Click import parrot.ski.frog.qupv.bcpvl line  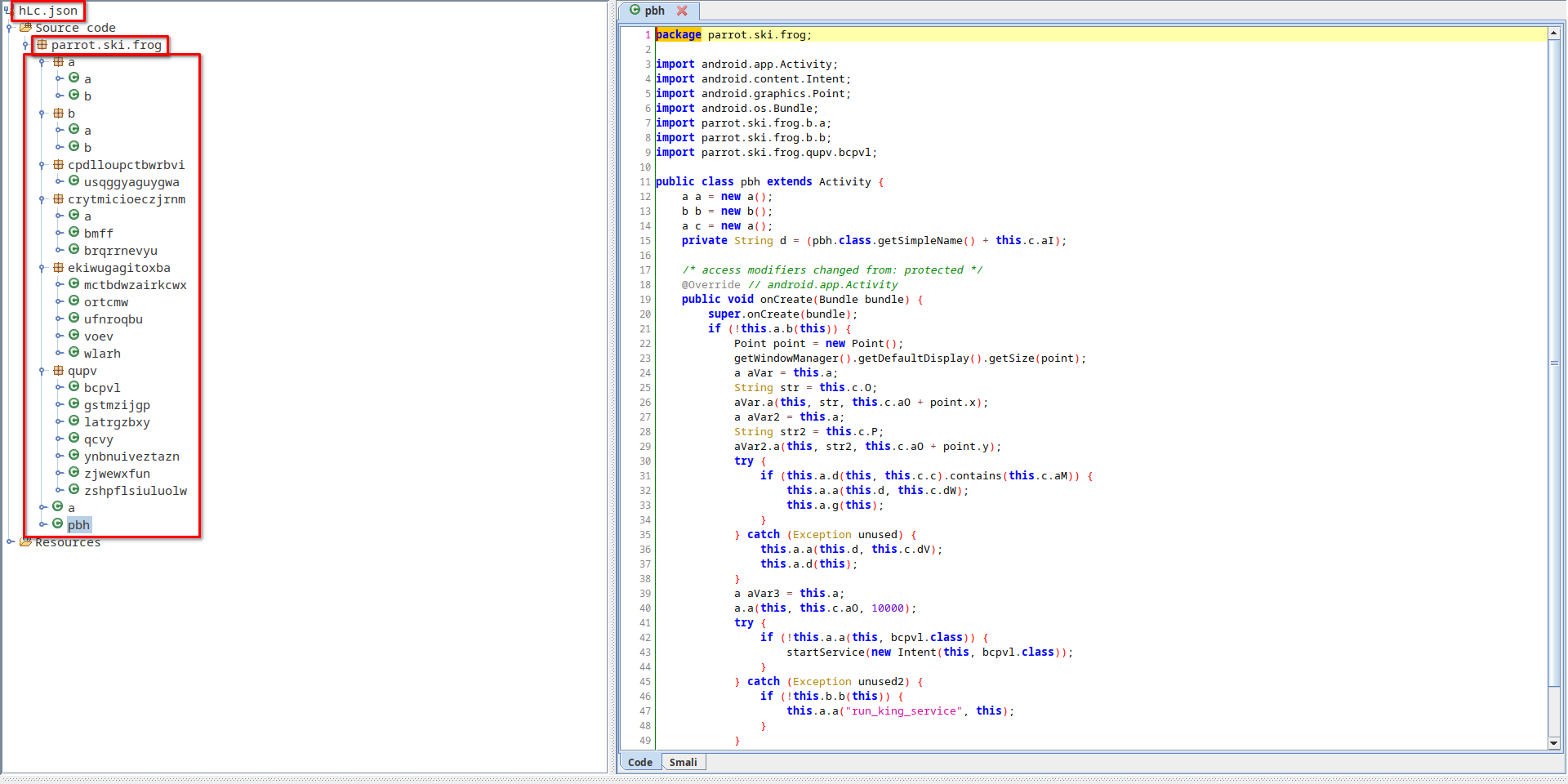pyautogui.click(x=766, y=153)
